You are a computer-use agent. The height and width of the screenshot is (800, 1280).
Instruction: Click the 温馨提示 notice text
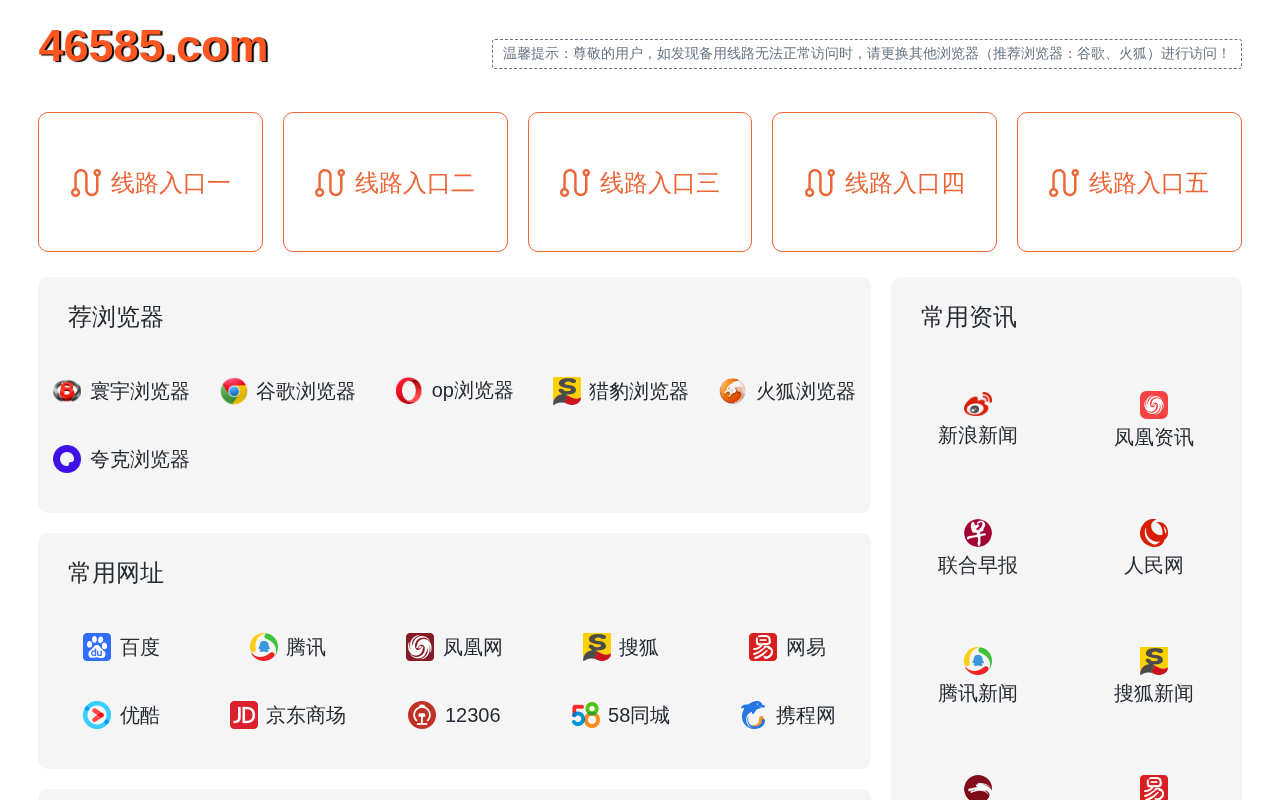[x=866, y=54]
